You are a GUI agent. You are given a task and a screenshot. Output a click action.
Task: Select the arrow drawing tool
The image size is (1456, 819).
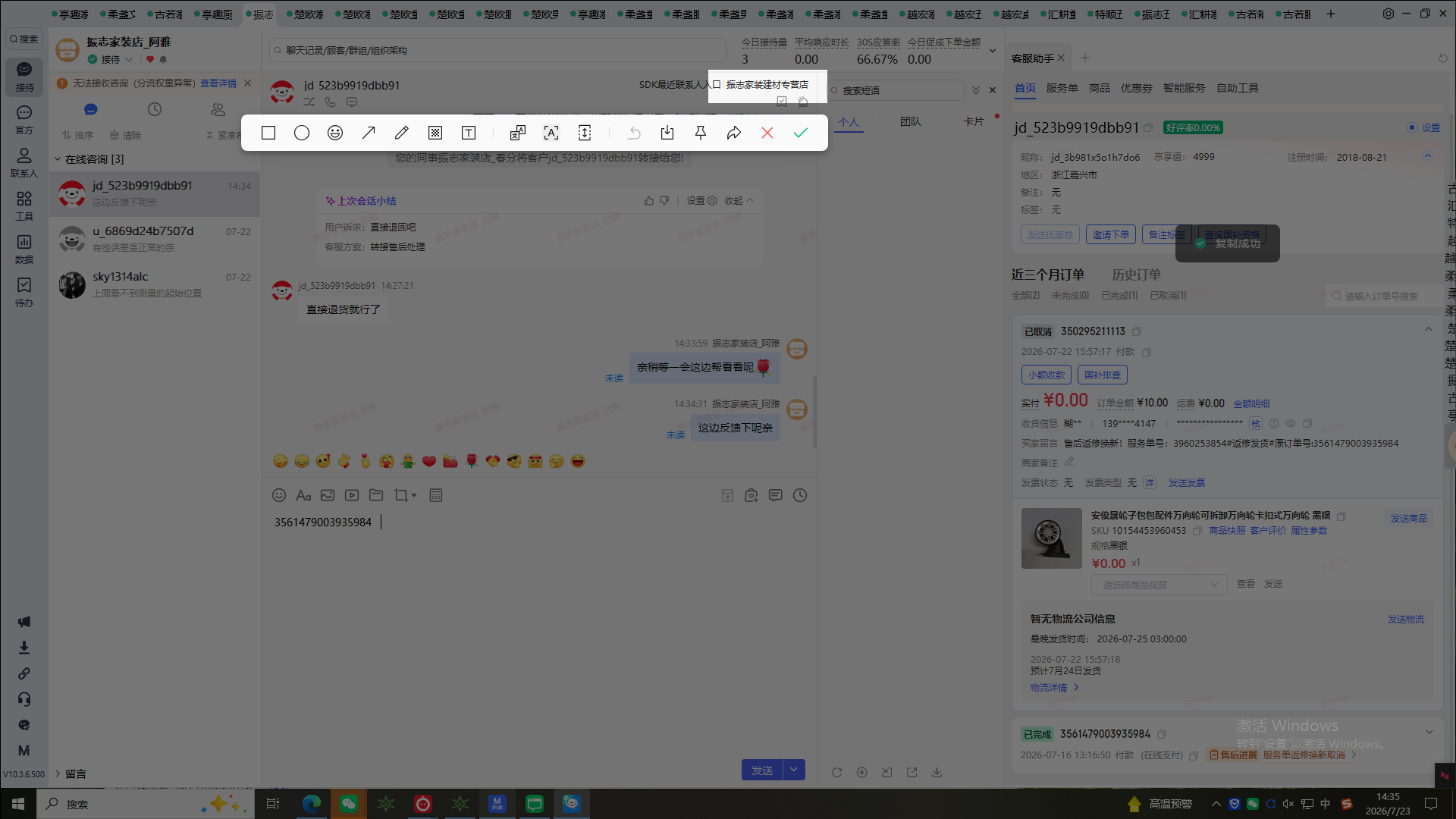pos(369,133)
